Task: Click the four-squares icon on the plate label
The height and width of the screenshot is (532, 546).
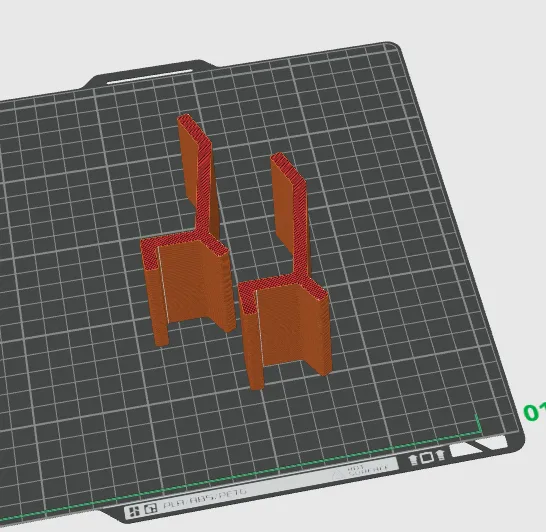Action: point(133,511)
